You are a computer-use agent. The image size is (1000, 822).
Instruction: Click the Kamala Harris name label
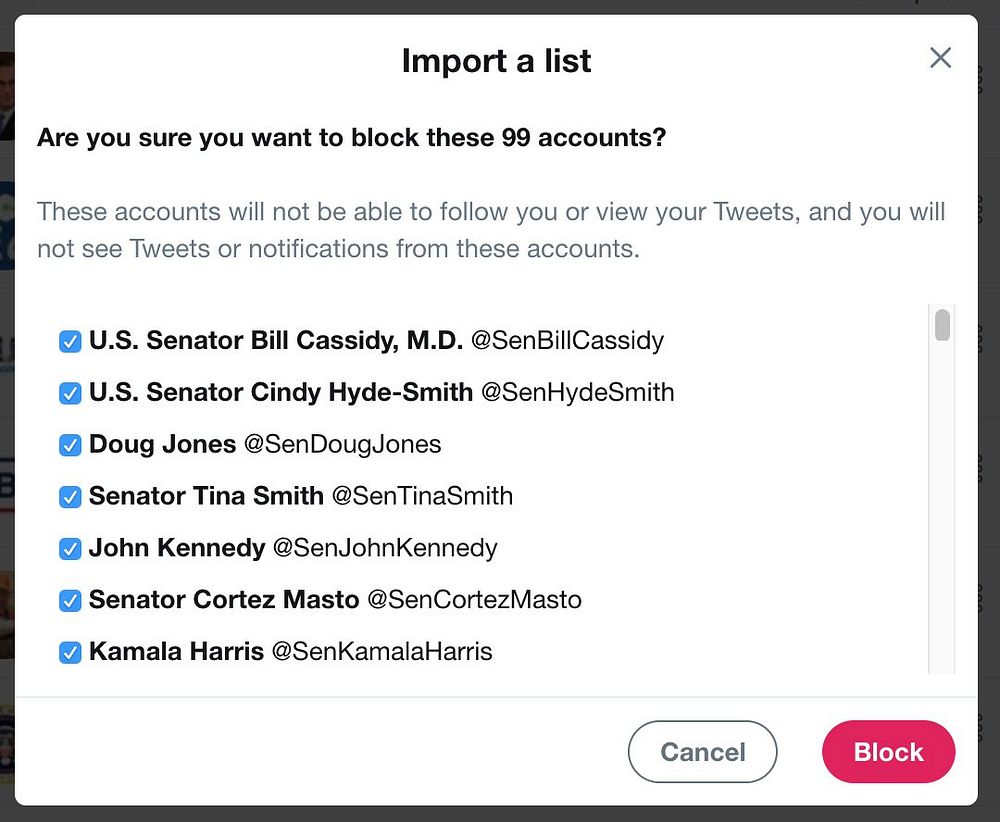tap(176, 652)
